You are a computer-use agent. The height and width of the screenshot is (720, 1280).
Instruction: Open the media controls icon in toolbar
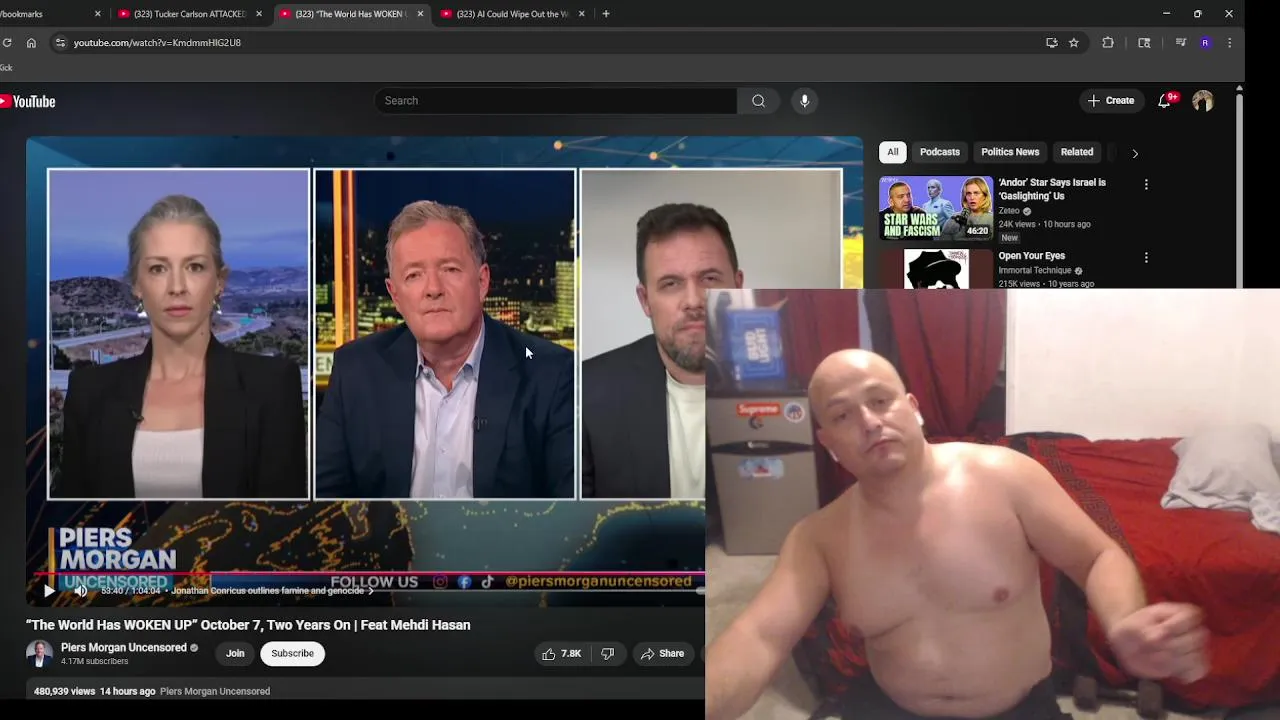(1181, 43)
